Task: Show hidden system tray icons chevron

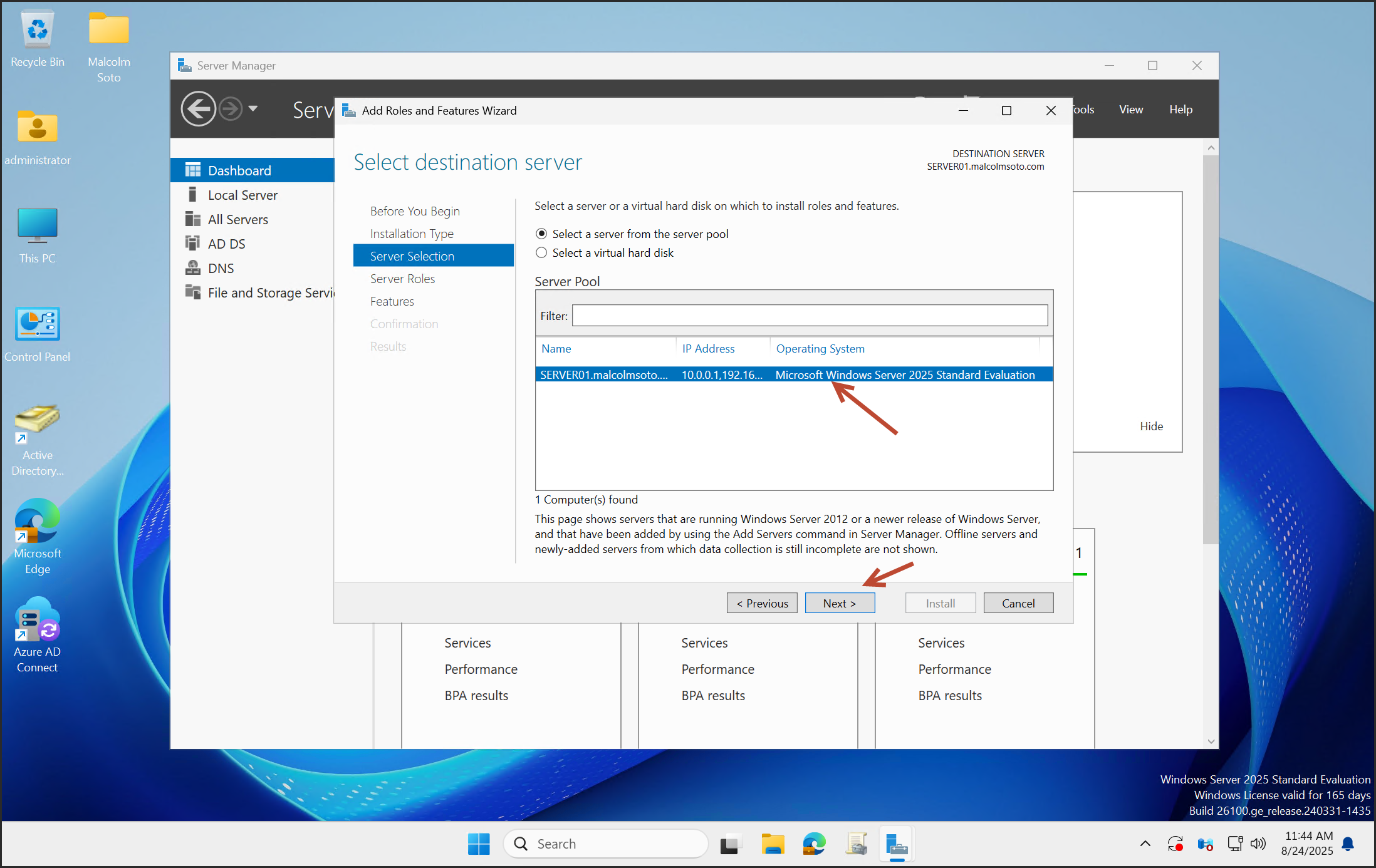Action: click(1145, 844)
